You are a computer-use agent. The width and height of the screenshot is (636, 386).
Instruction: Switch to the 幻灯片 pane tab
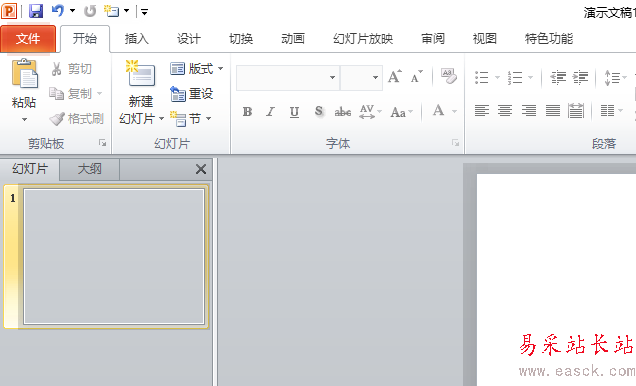[30, 169]
